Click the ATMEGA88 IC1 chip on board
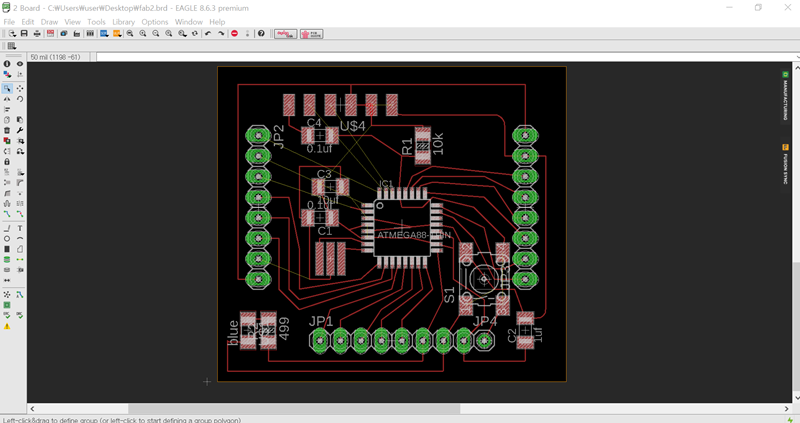The image size is (800, 423). point(402,228)
